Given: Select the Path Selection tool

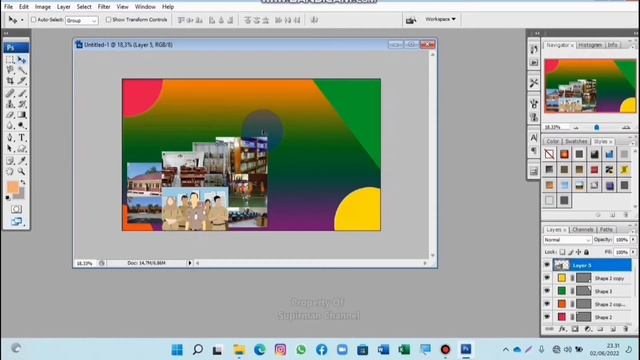Looking at the screenshot, I should point(10,148).
